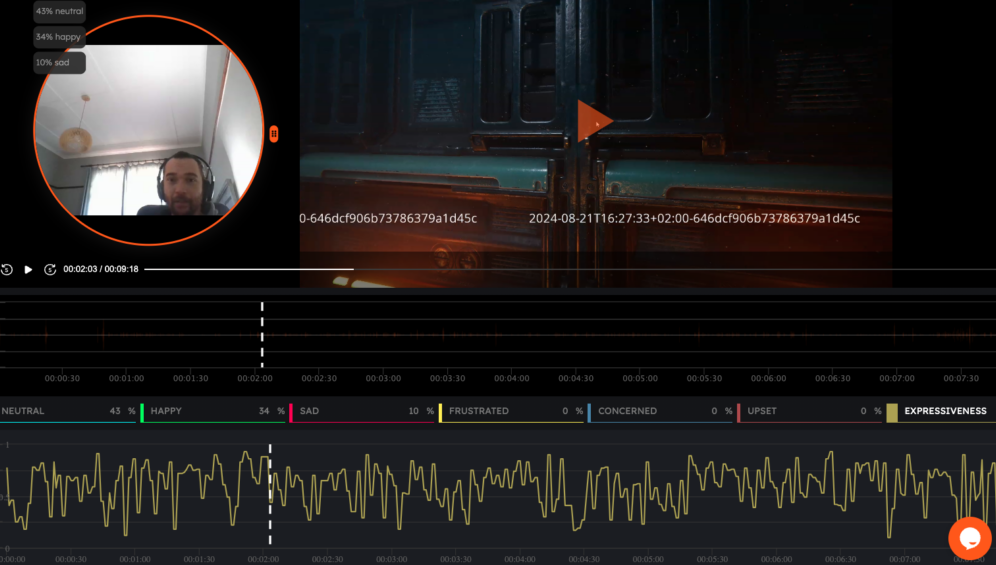Select the UPSET emotion tab
The image size is (996, 565).
(x=810, y=411)
